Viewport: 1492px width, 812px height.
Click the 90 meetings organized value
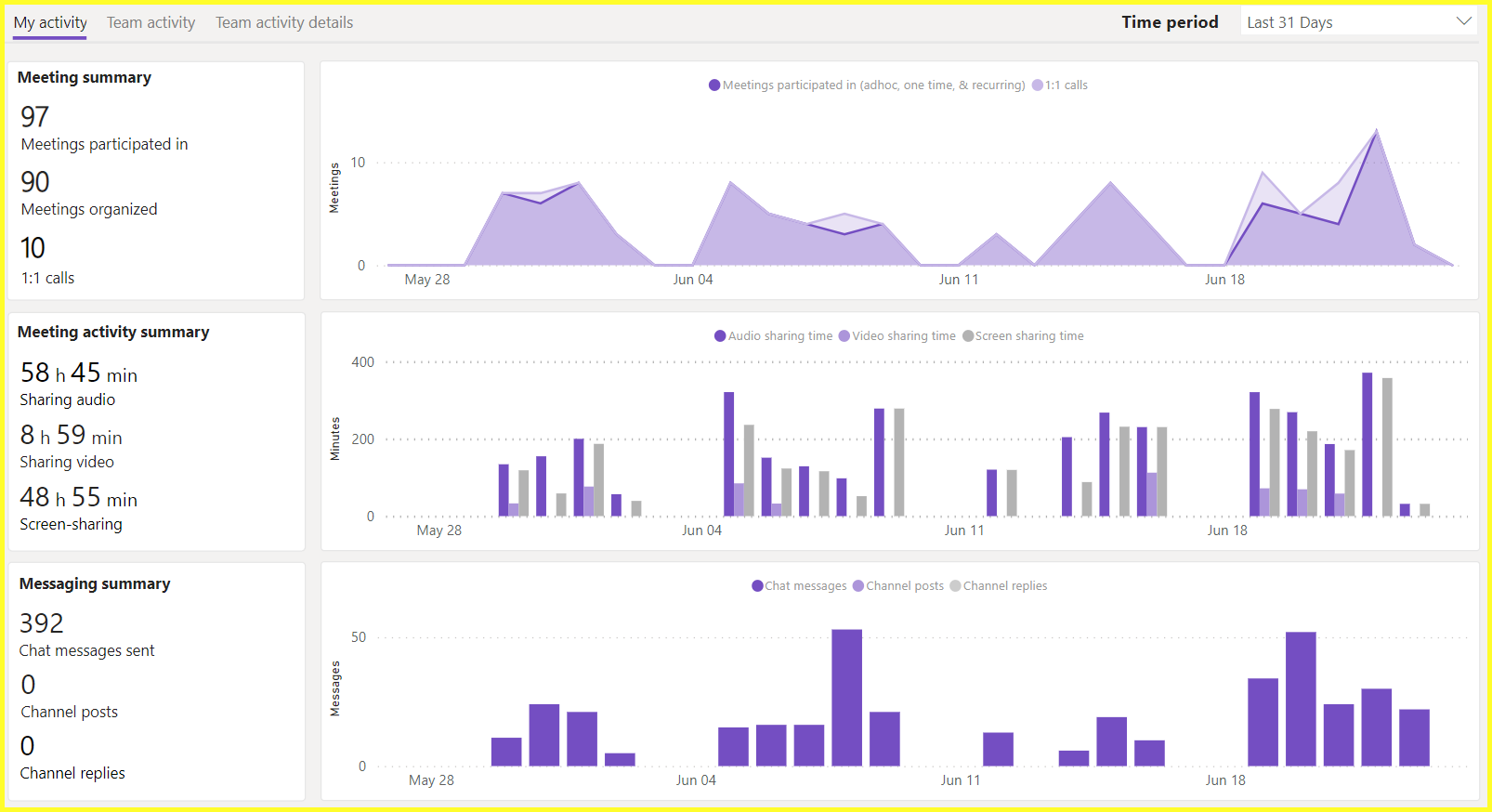pos(35,182)
